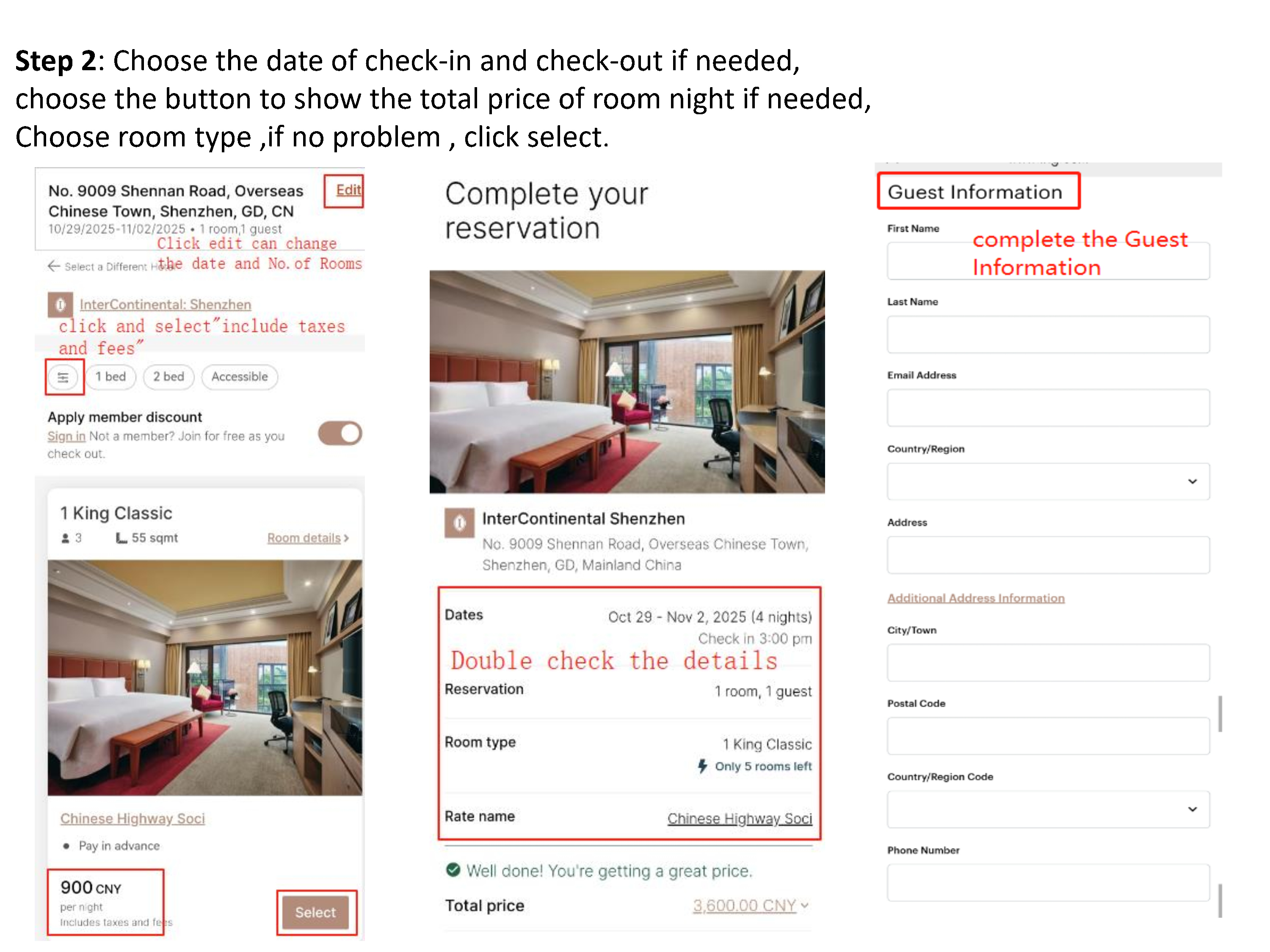Click the guest capacity icon showing 3

(x=66, y=538)
